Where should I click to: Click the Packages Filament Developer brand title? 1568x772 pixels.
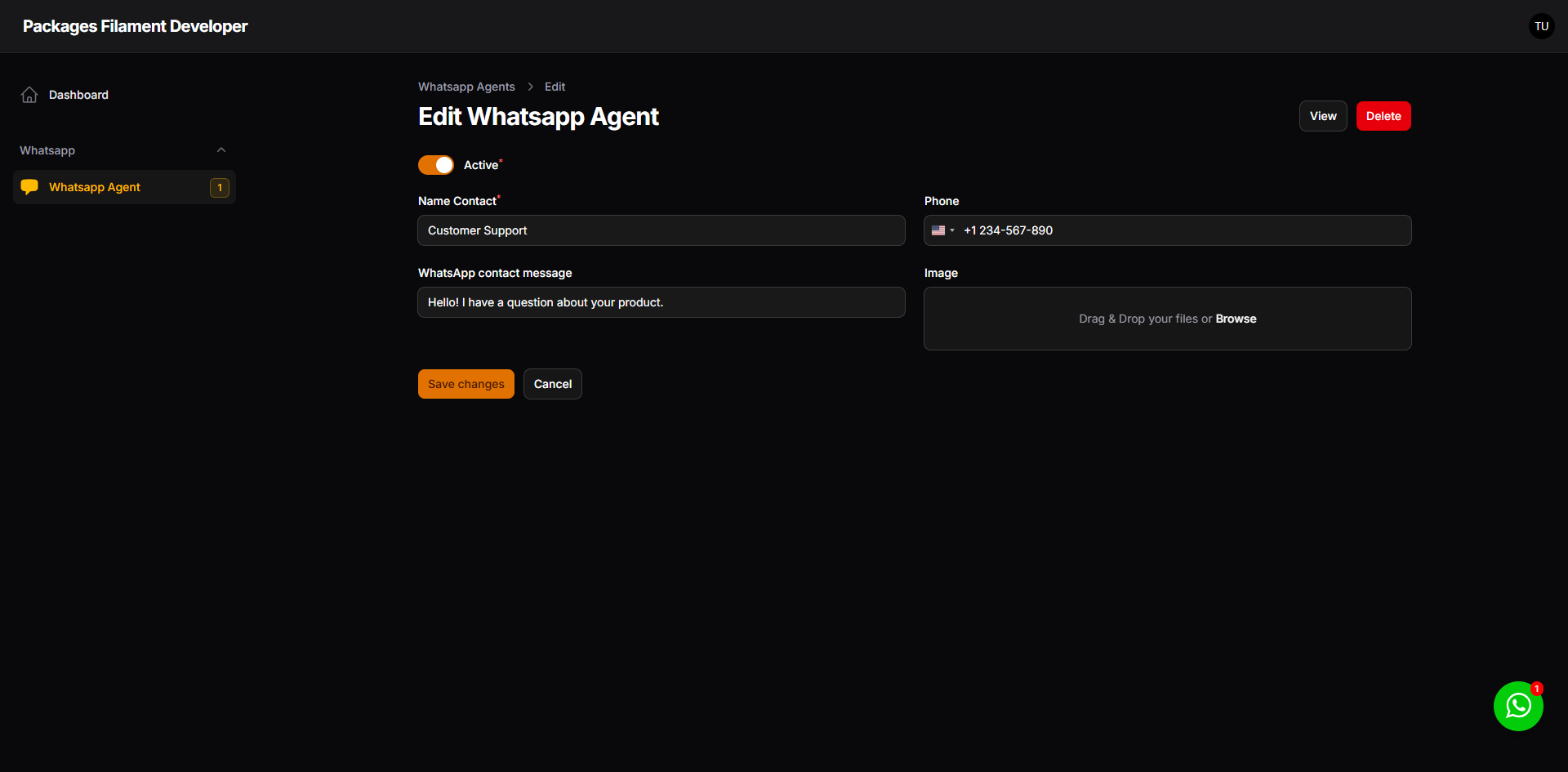pyautogui.click(x=135, y=26)
